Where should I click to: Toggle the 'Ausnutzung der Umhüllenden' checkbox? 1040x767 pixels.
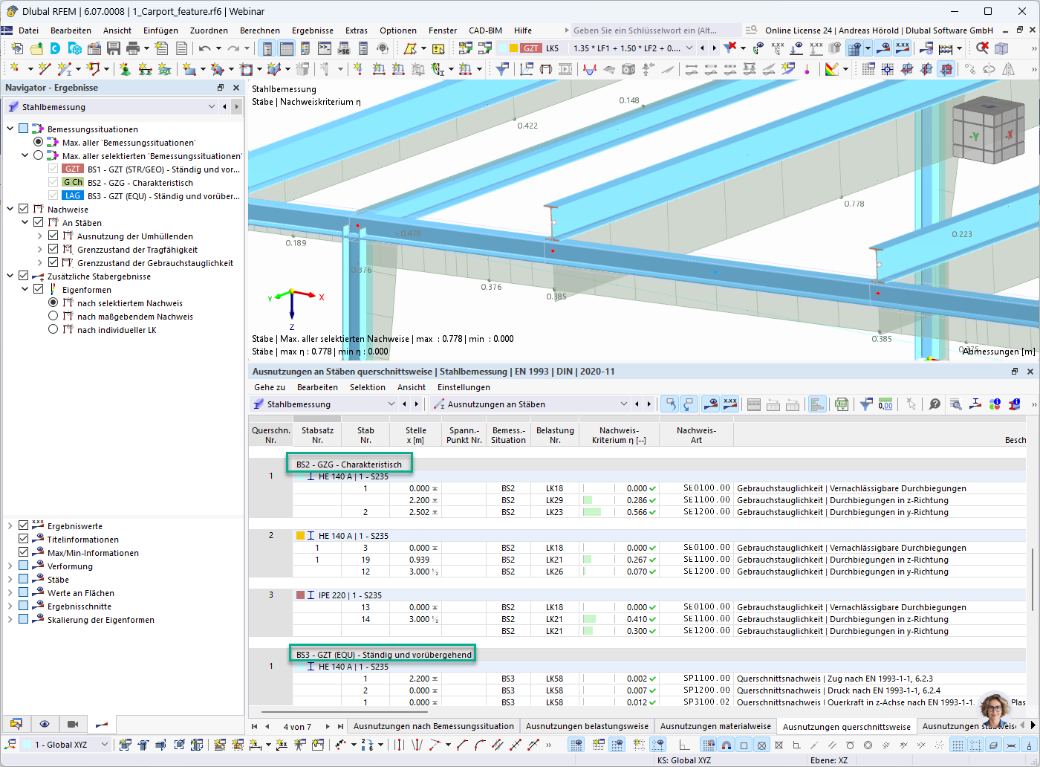(53, 236)
